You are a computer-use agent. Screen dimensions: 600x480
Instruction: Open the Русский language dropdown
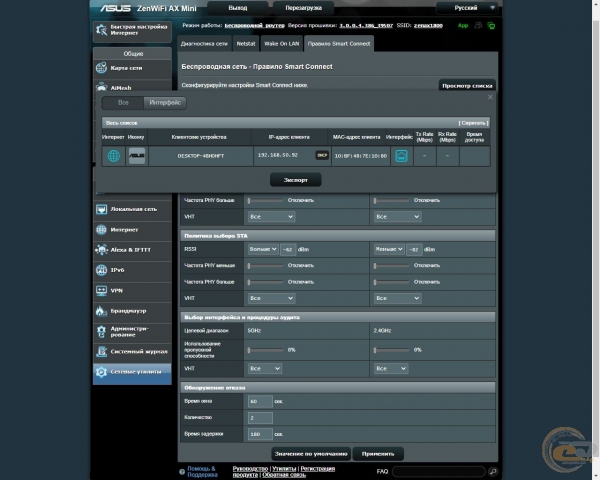pyautogui.click(x=467, y=8)
